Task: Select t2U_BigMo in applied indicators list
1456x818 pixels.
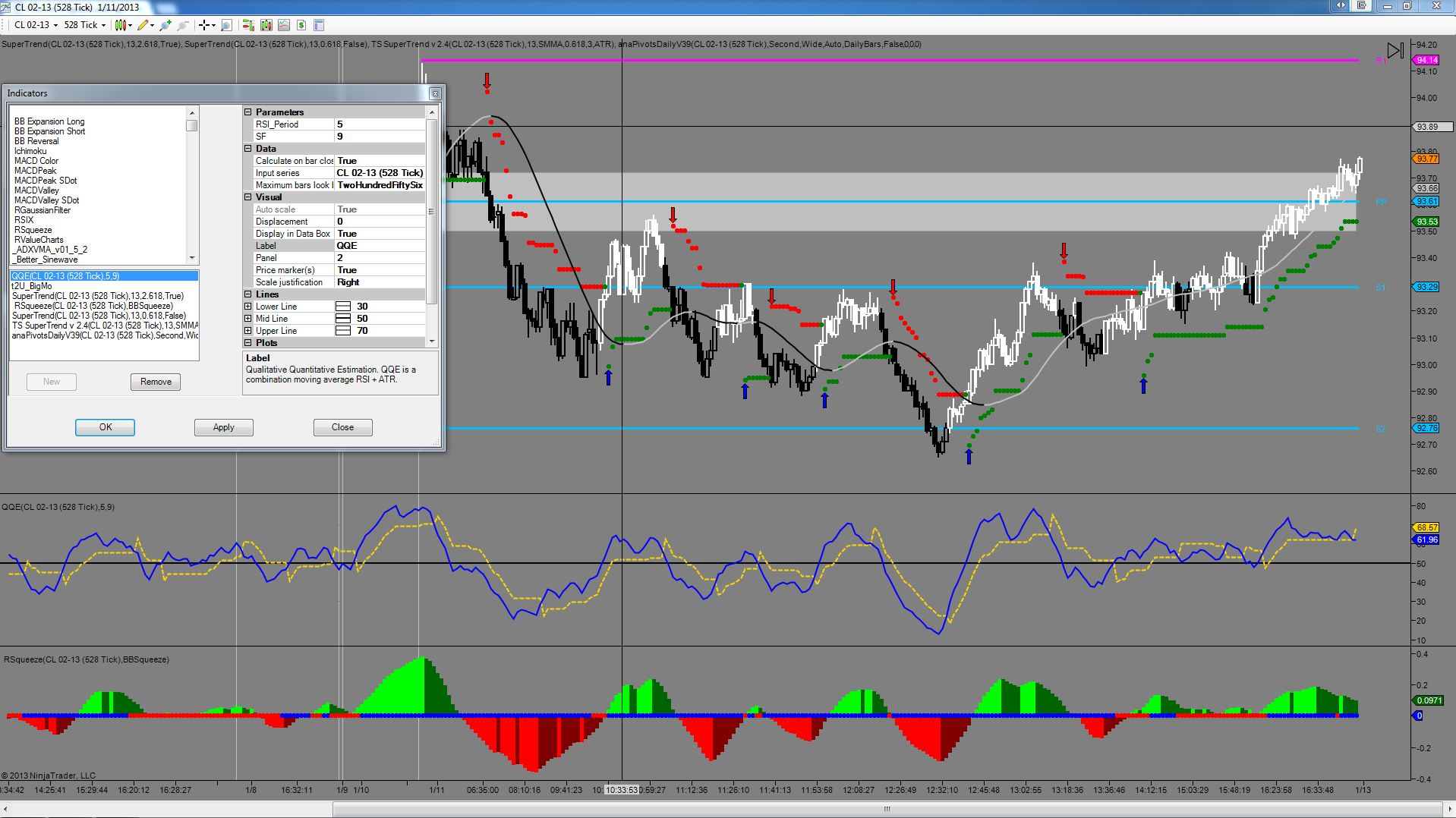Action: pyautogui.click(x=104, y=286)
